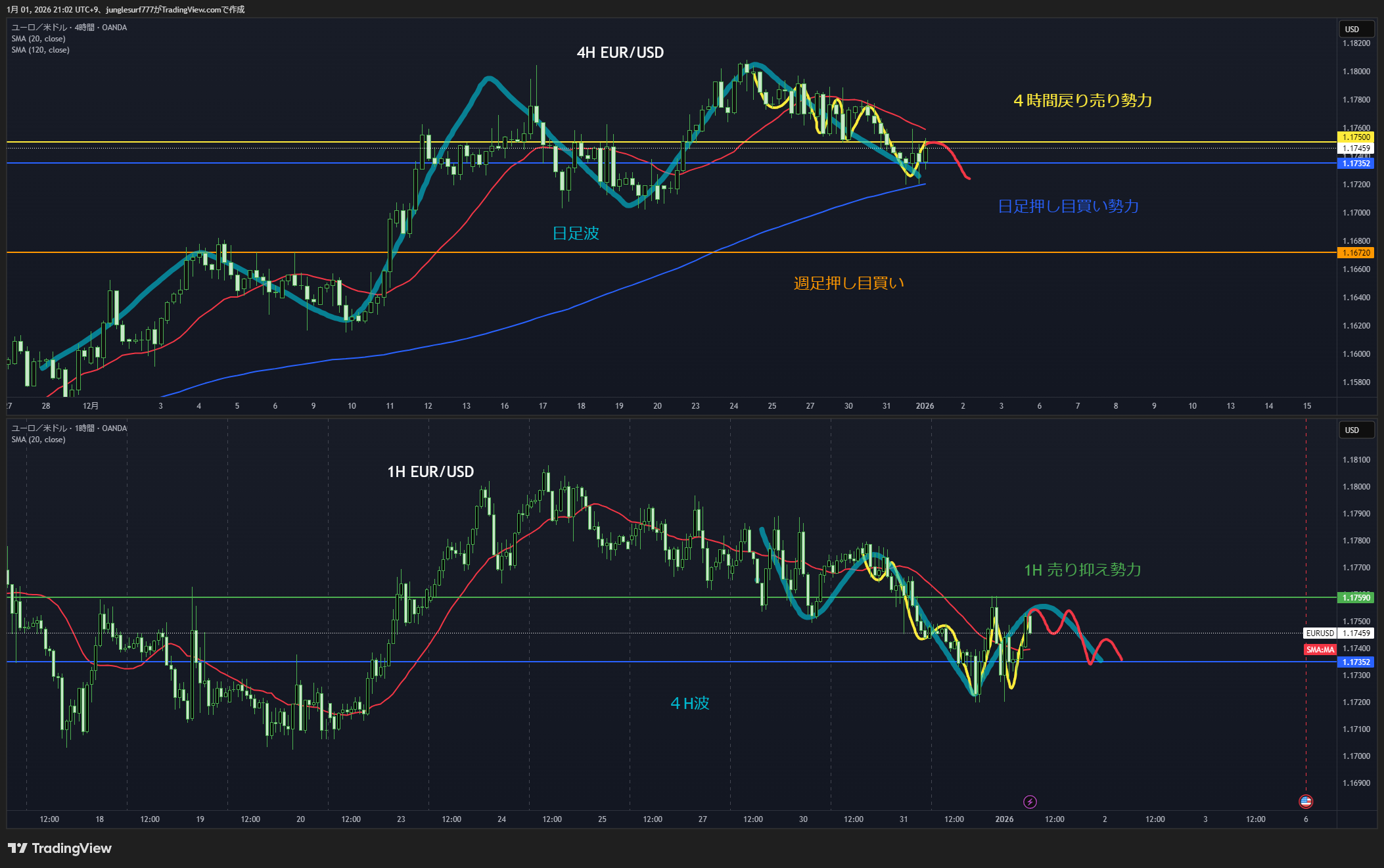Screen dimensions: 1384x868
Task: Click the 4H symbol title ユーロ/米ドル・4時間
Action: (x=69, y=28)
